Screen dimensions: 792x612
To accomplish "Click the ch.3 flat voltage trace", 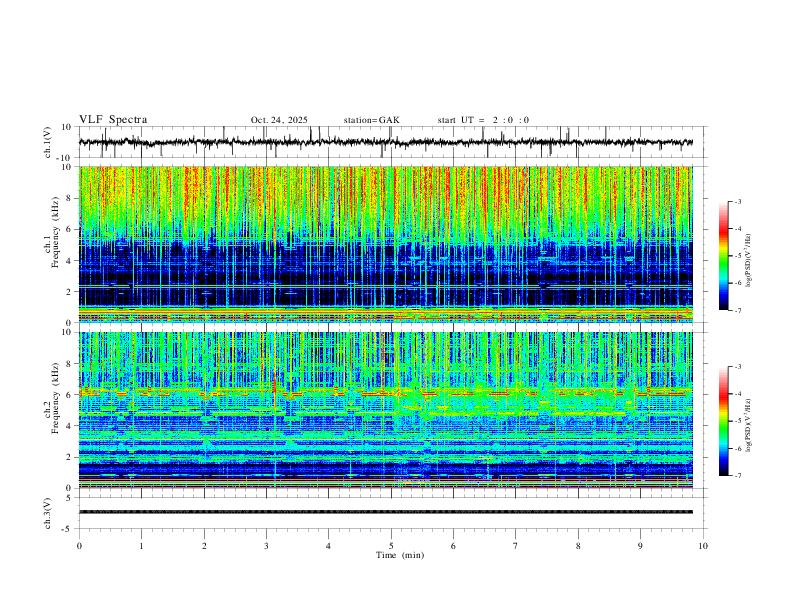I will [386, 512].
